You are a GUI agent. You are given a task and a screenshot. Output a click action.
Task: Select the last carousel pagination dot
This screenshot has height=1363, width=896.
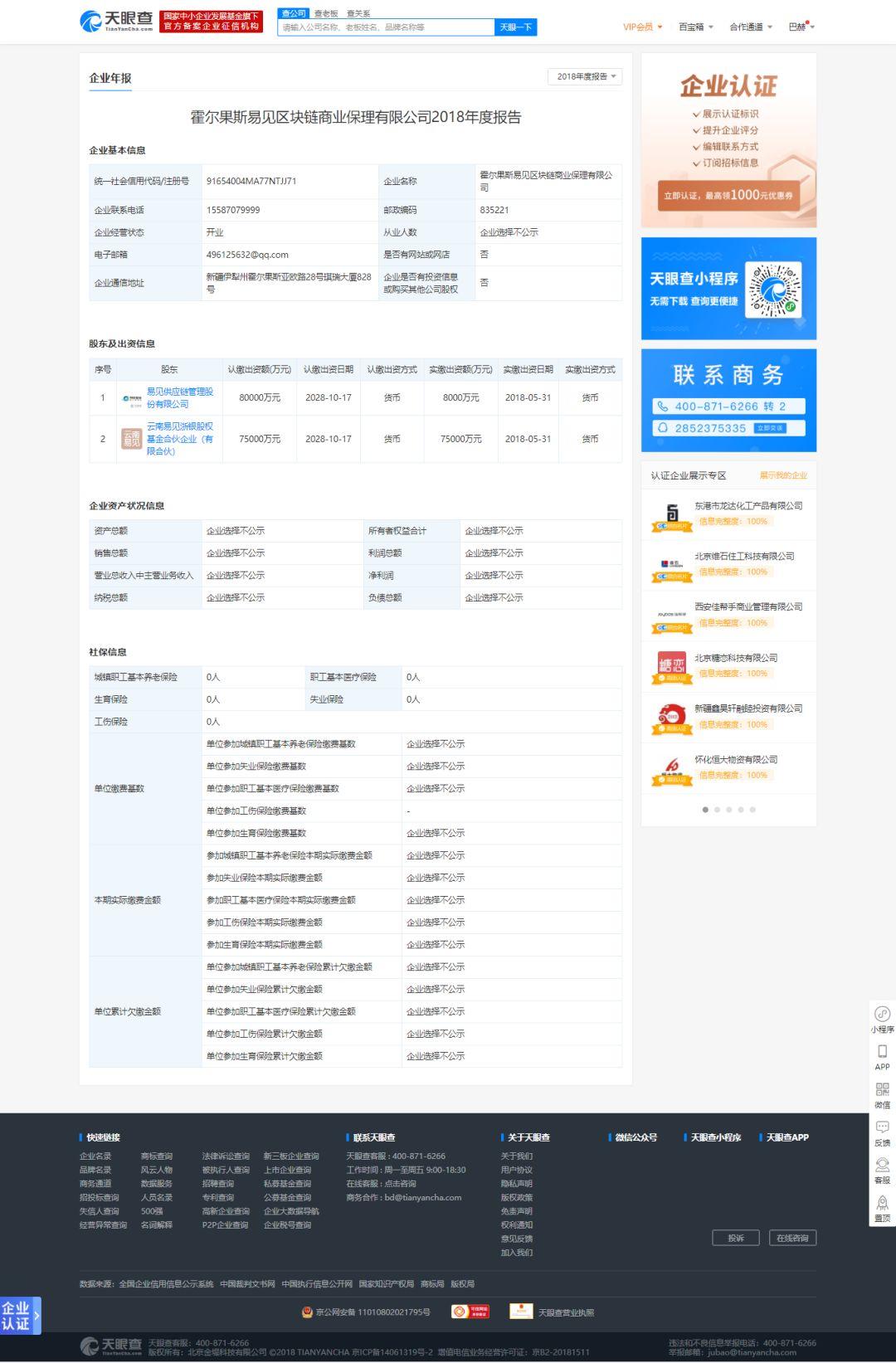752,810
